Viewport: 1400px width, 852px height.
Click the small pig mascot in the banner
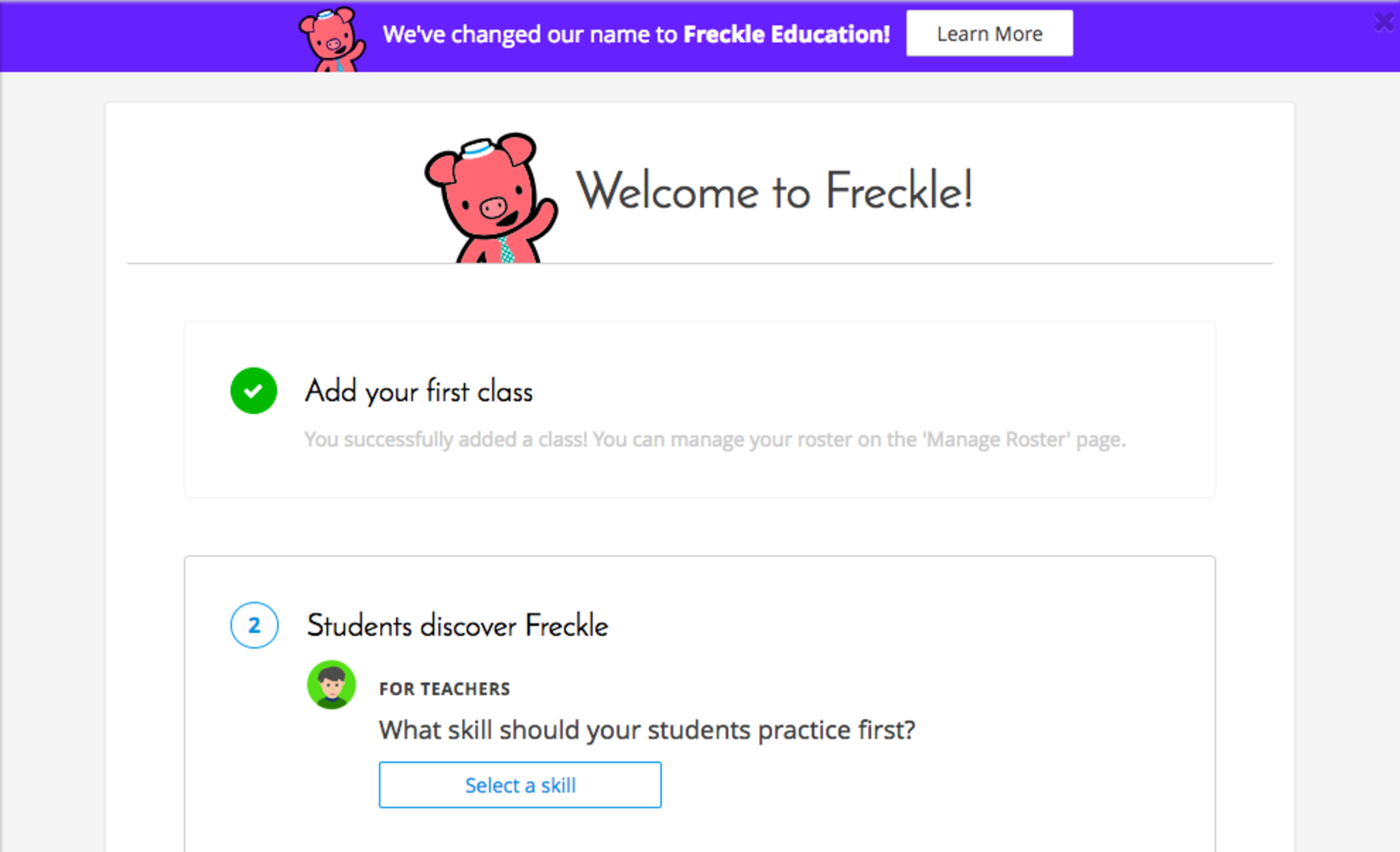click(332, 38)
